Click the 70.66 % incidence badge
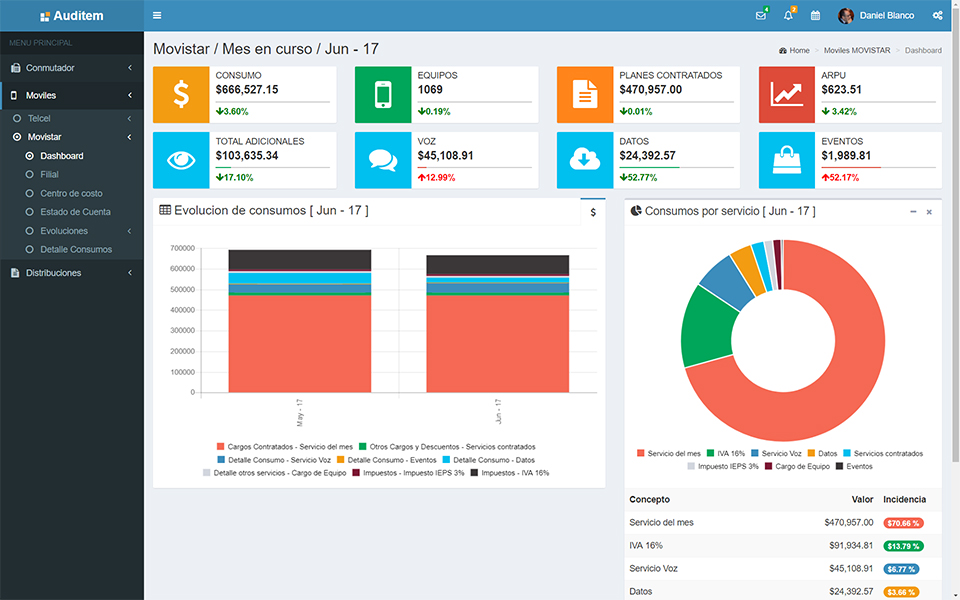This screenshot has height=600, width=960. pos(903,523)
